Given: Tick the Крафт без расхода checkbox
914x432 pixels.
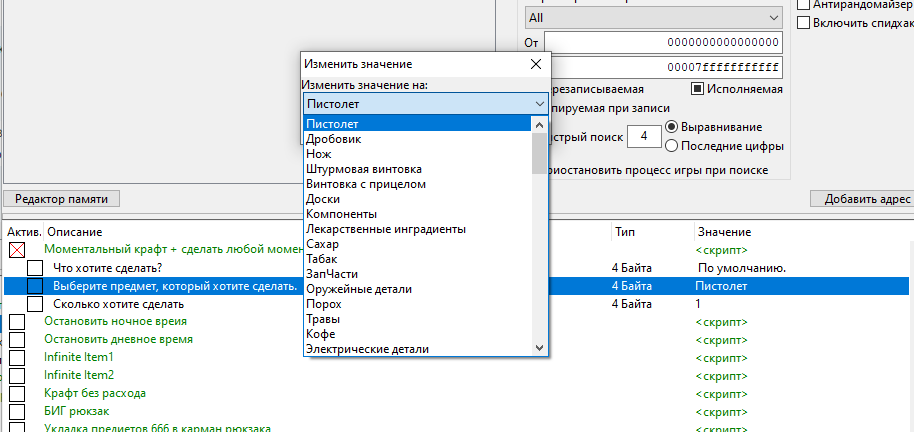Looking at the screenshot, I should (17, 394).
